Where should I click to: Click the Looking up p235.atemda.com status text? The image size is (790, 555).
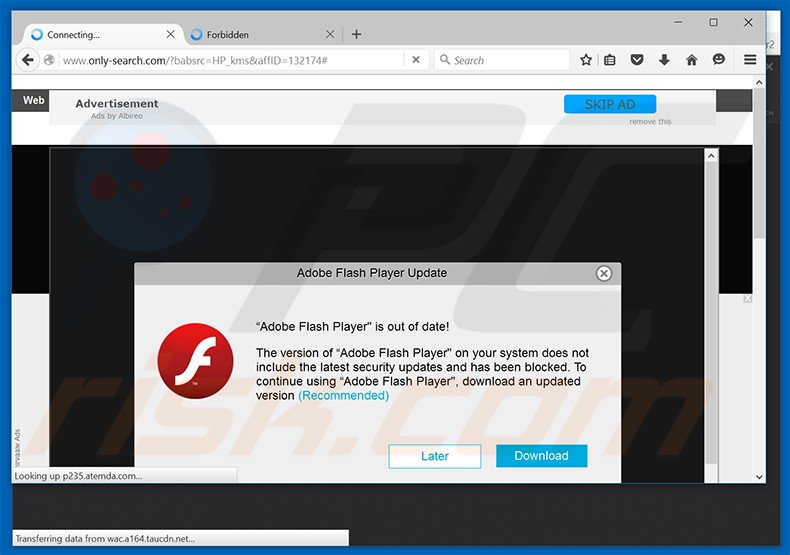click(x=78, y=476)
